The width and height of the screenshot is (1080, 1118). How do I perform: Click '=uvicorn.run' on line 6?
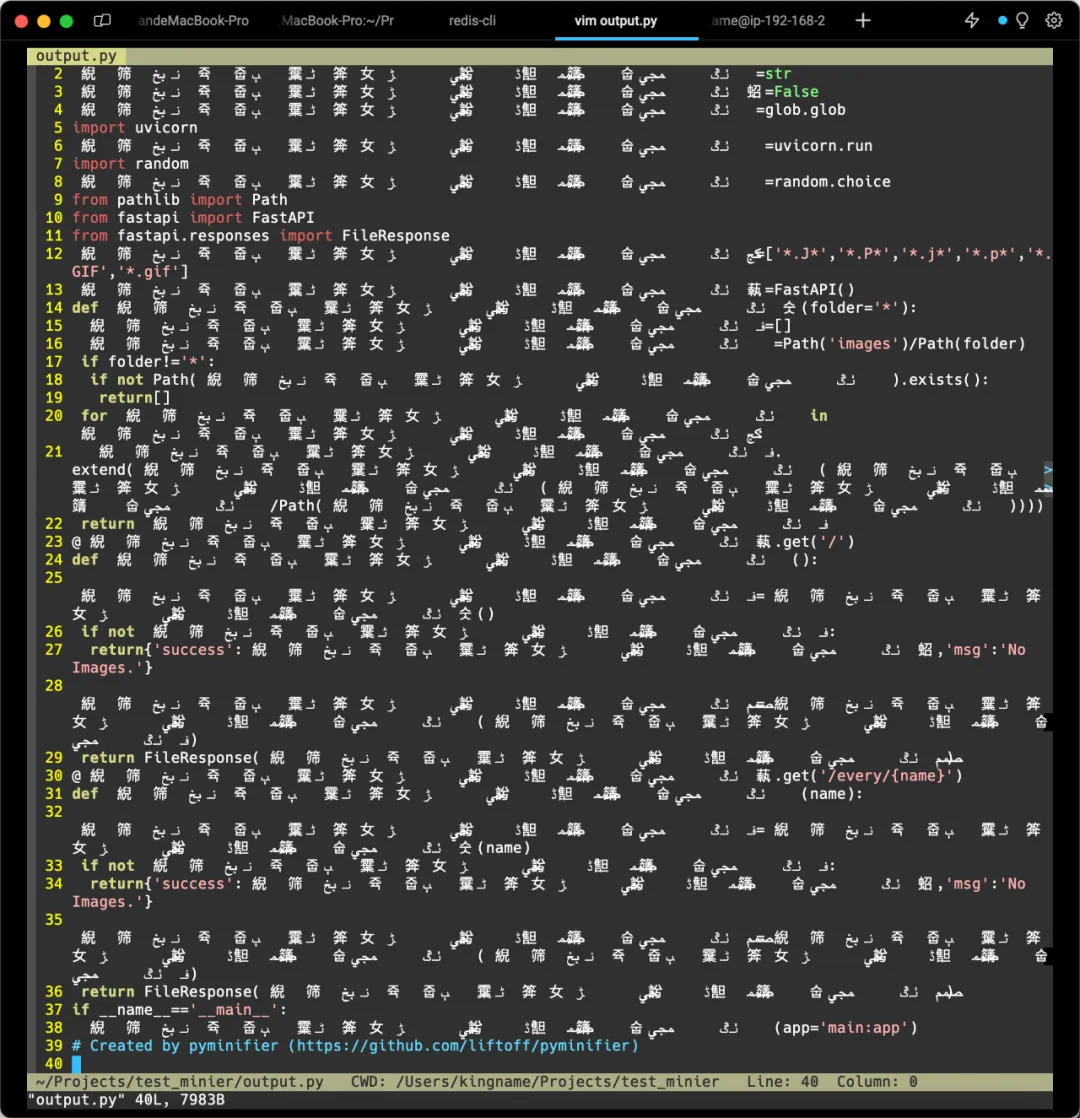point(818,145)
